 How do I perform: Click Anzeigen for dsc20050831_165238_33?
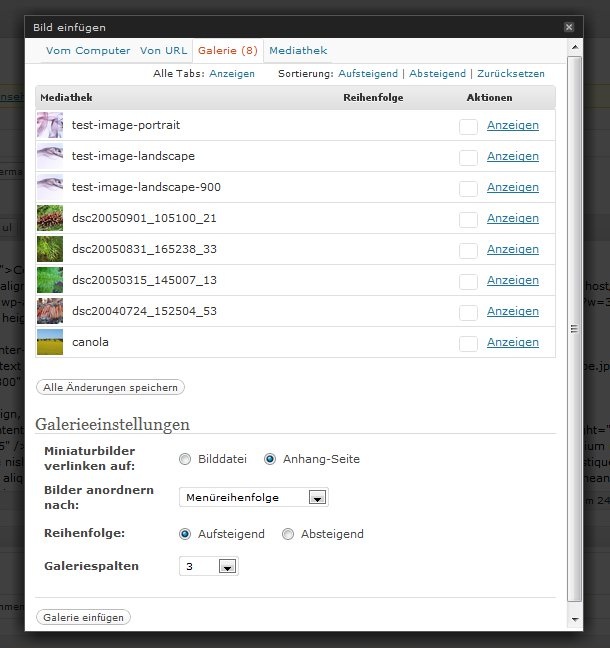point(512,249)
